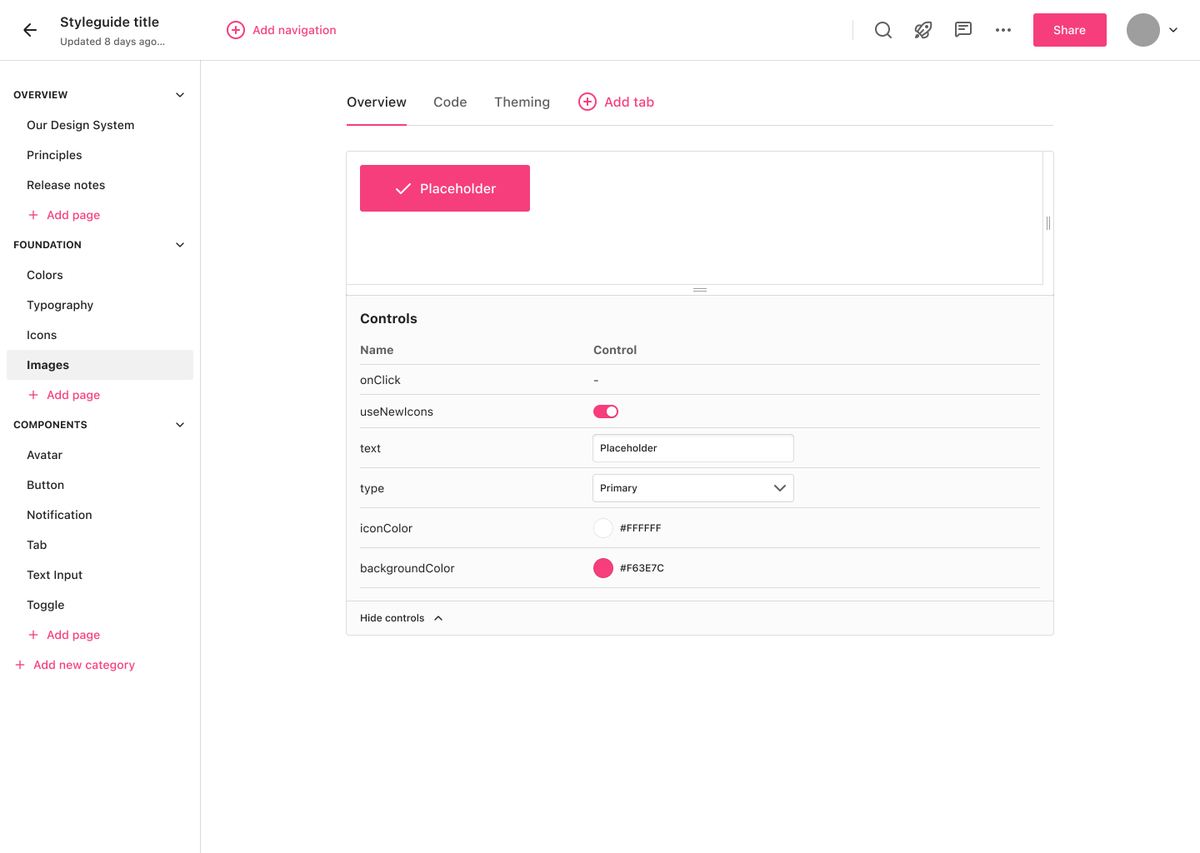Click the Placeholder preview button

[445, 188]
